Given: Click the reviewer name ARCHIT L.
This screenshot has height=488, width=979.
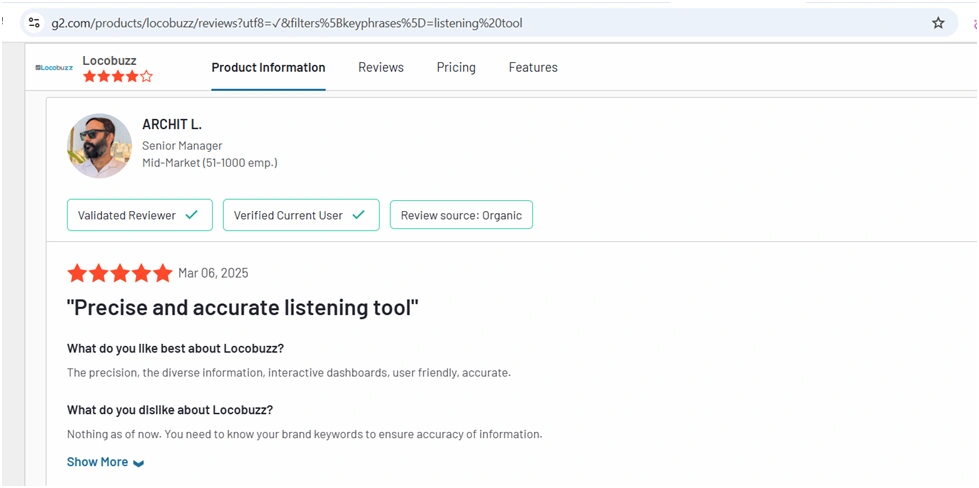Looking at the screenshot, I should click(172, 125).
